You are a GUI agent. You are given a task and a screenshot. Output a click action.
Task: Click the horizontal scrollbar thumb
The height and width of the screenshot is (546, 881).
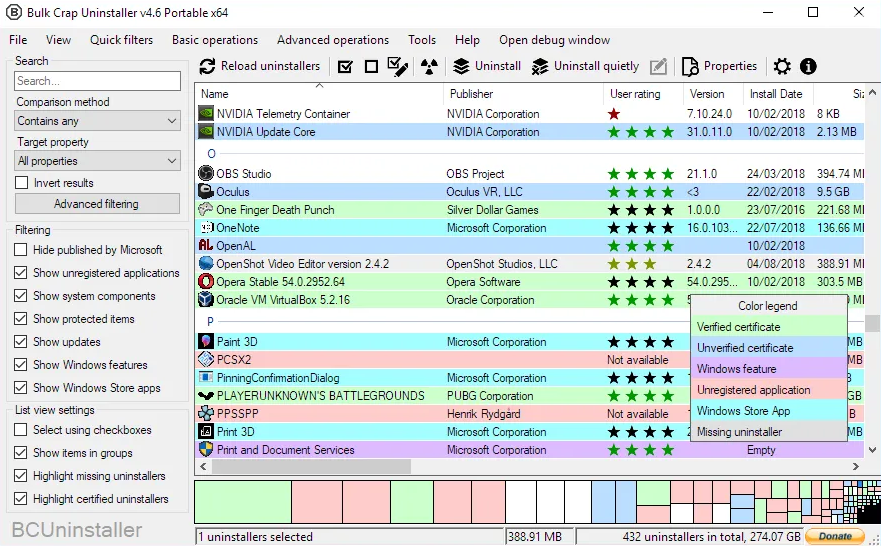pyautogui.click(x=311, y=466)
